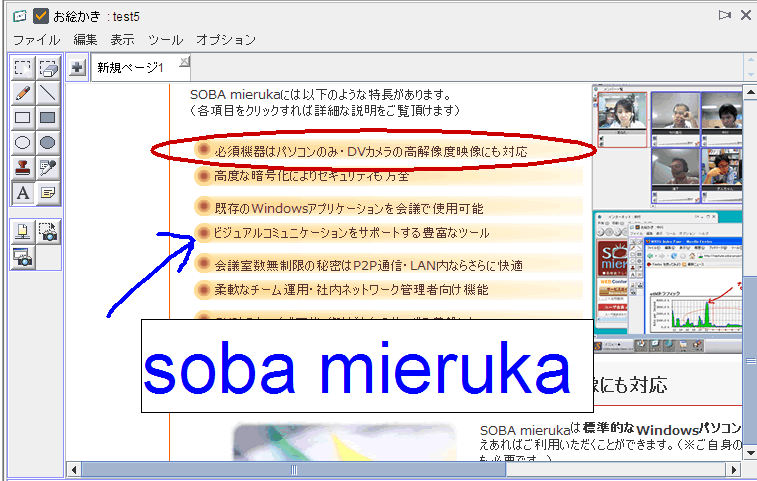Click the 'soba mieruka' blue text box
The width and height of the screenshot is (757, 481).
coord(367,366)
